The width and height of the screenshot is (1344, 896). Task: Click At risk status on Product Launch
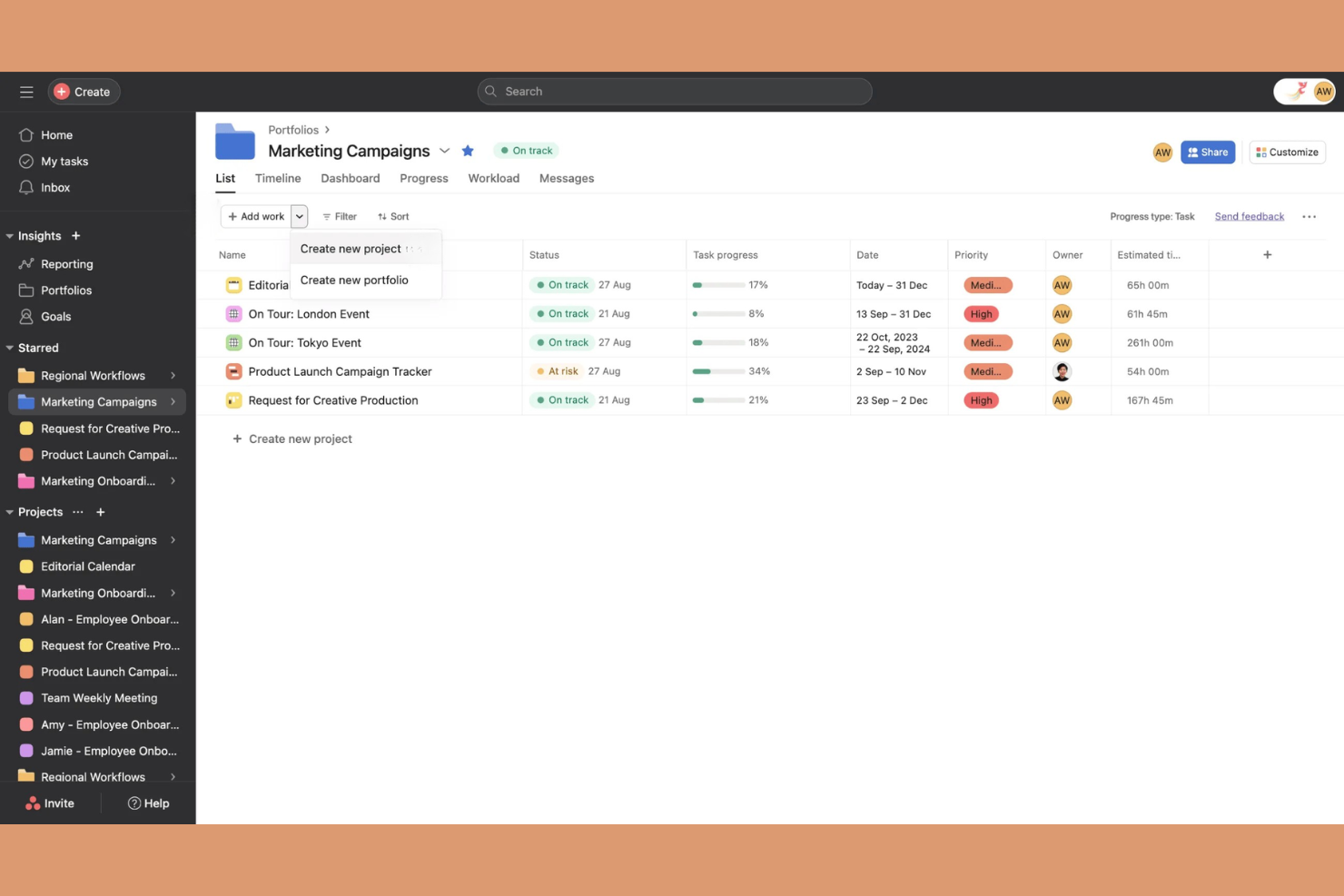557,371
